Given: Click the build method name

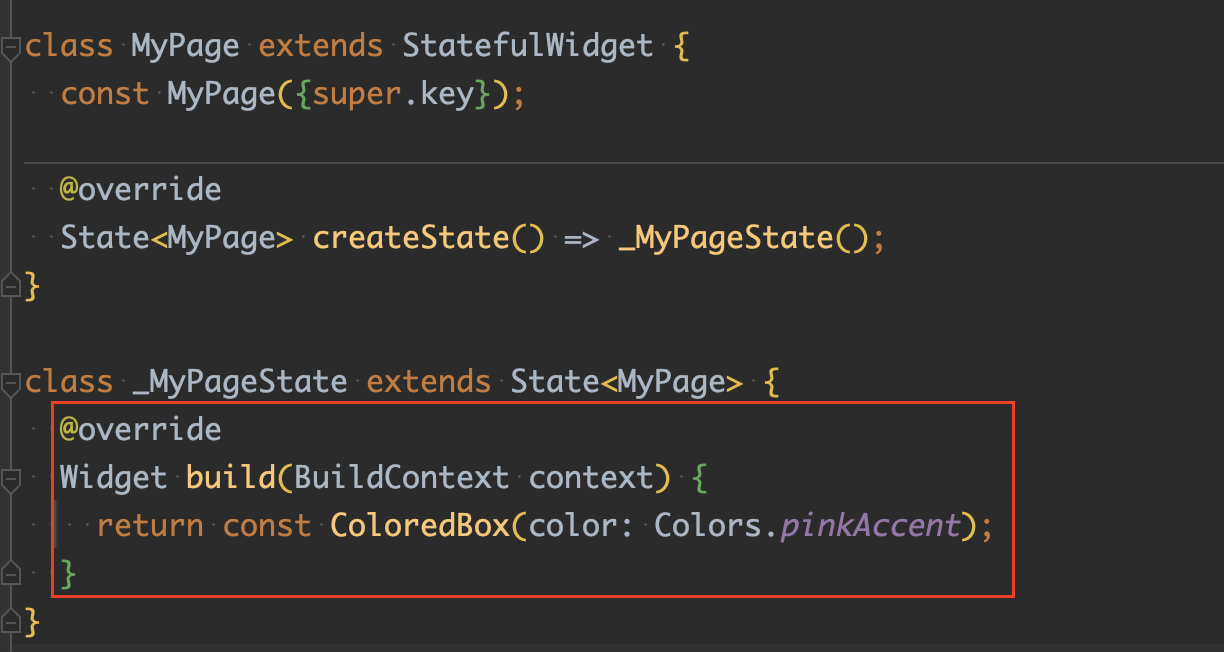Looking at the screenshot, I should tap(231, 477).
